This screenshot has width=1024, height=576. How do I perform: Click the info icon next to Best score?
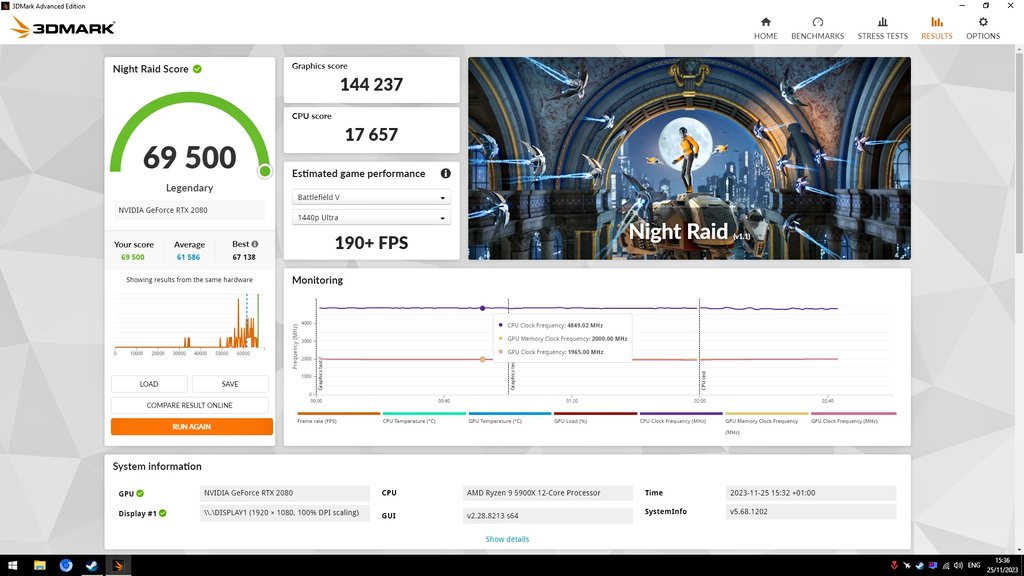click(255, 244)
